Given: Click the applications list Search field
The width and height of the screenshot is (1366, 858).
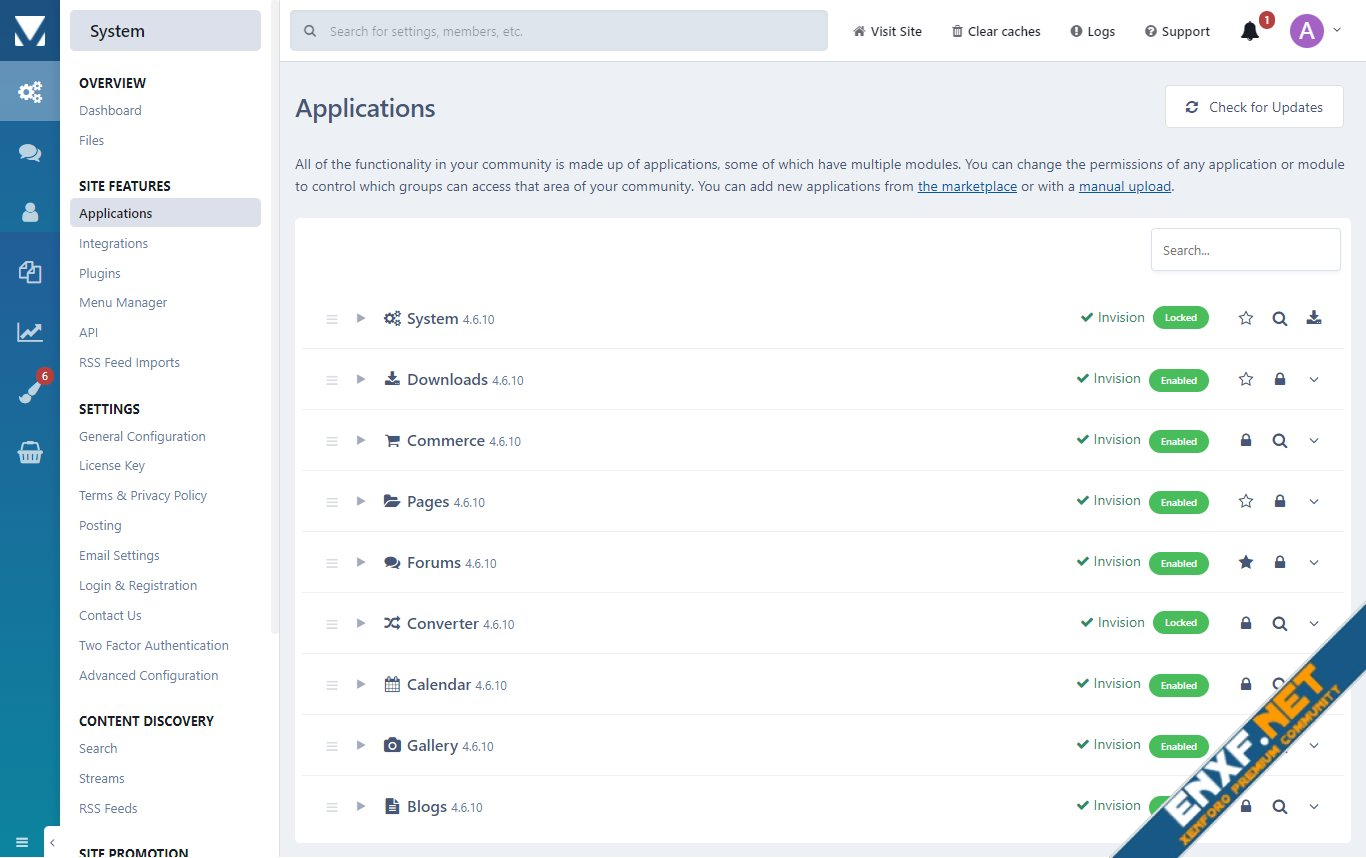Looking at the screenshot, I should [x=1245, y=250].
